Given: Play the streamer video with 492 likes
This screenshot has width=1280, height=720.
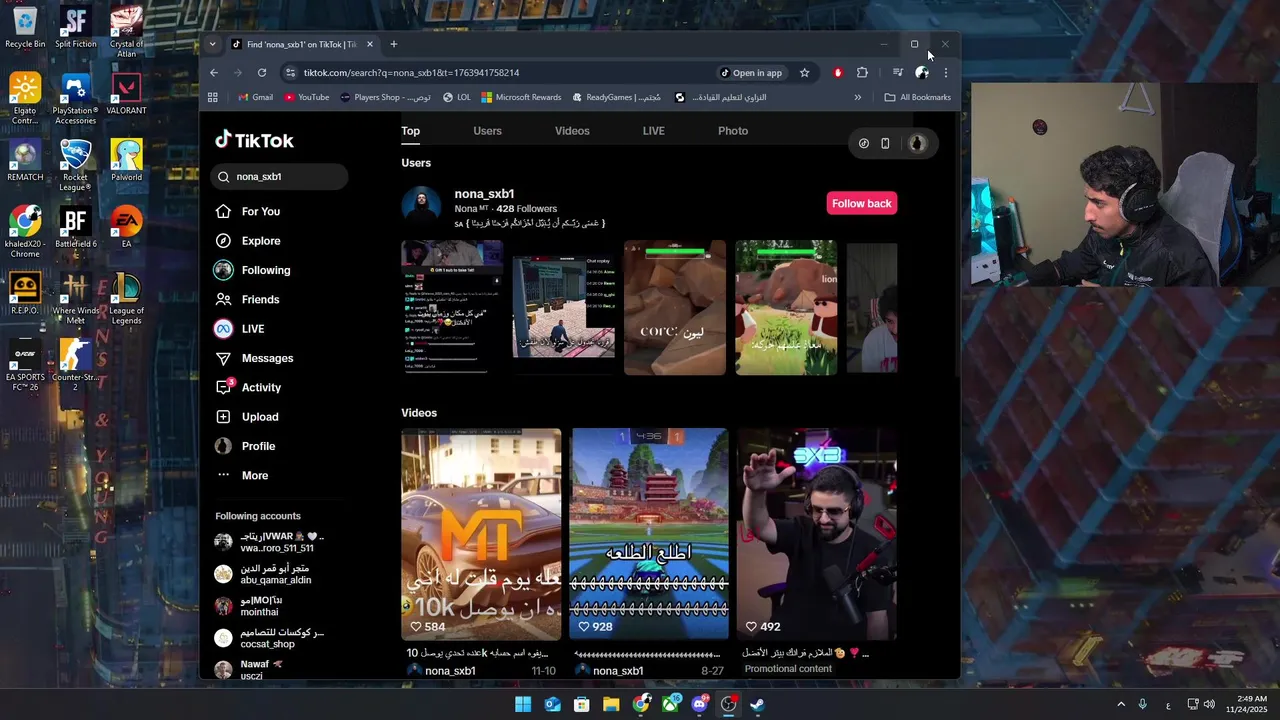Looking at the screenshot, I should (817, 534).
